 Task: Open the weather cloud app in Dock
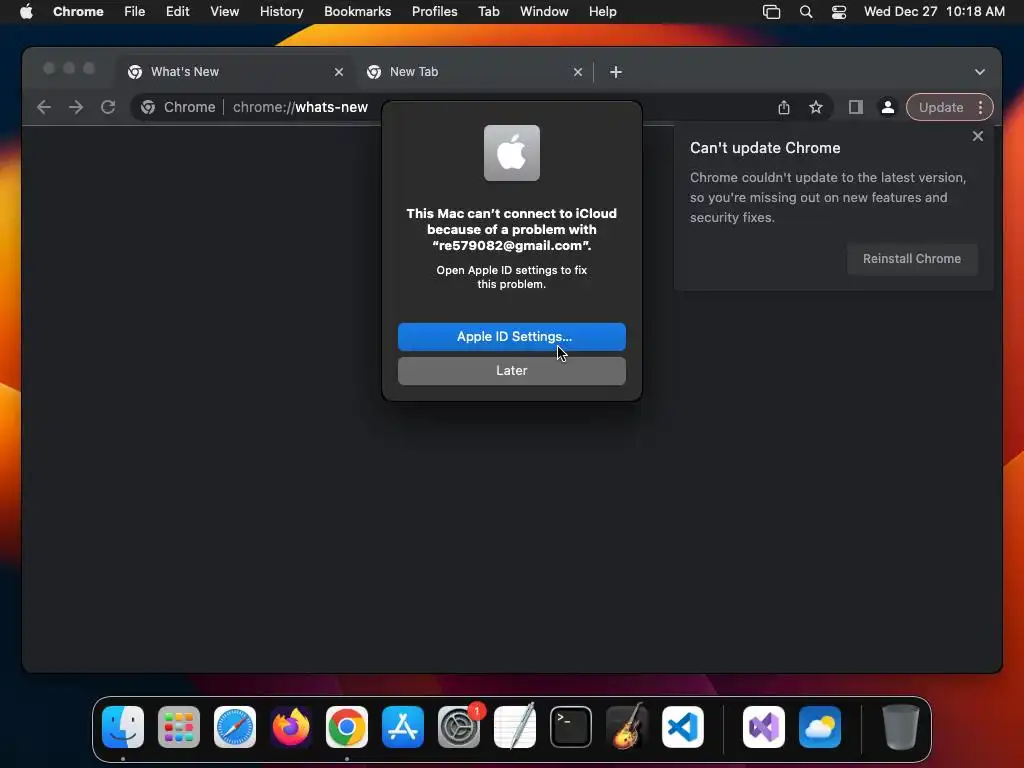point(820,727)
